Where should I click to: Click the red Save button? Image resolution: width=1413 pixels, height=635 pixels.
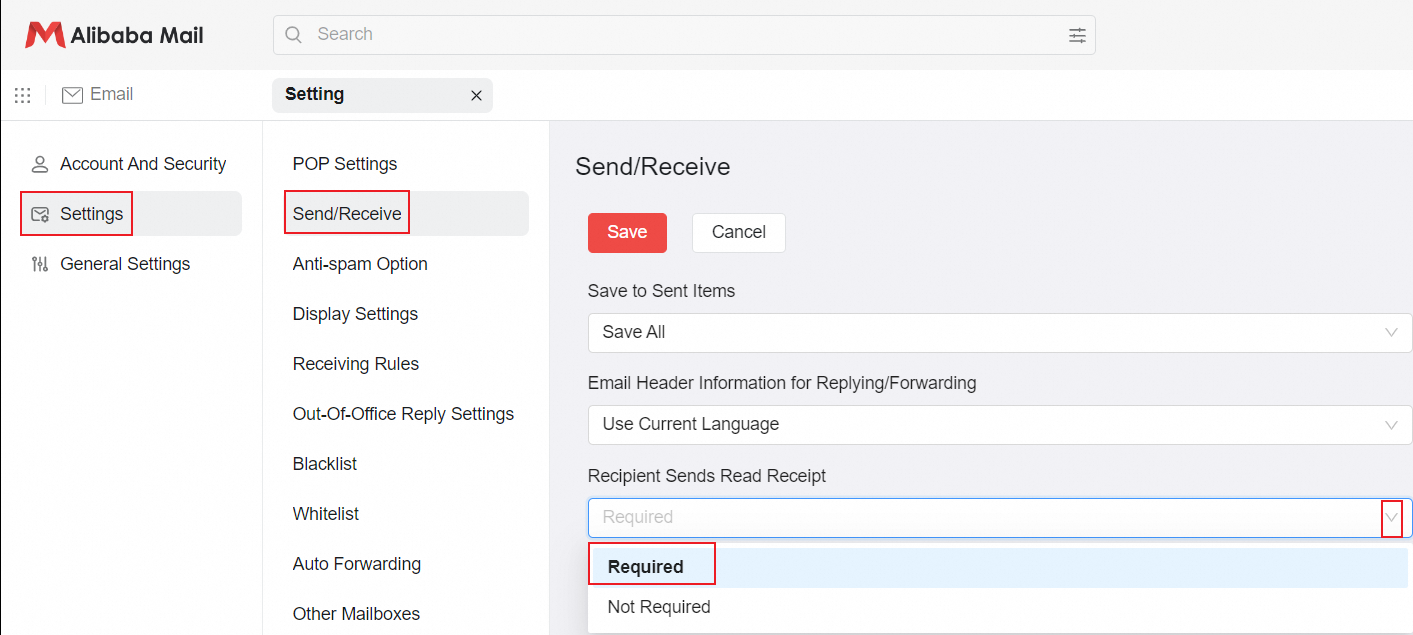click(627, 232)
